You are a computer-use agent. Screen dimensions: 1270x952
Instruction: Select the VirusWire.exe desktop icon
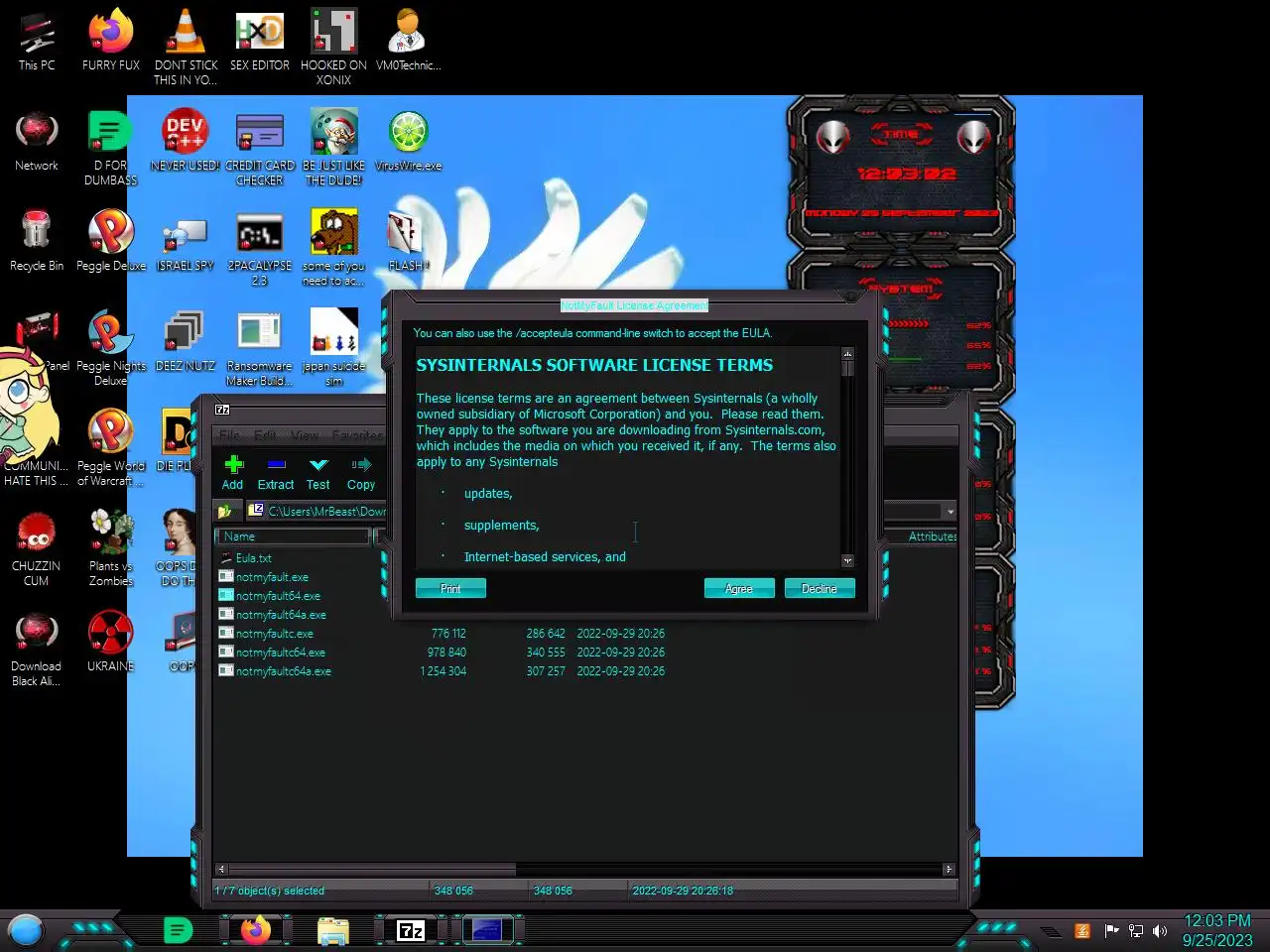pyautogui.click(x=408, y=142)
